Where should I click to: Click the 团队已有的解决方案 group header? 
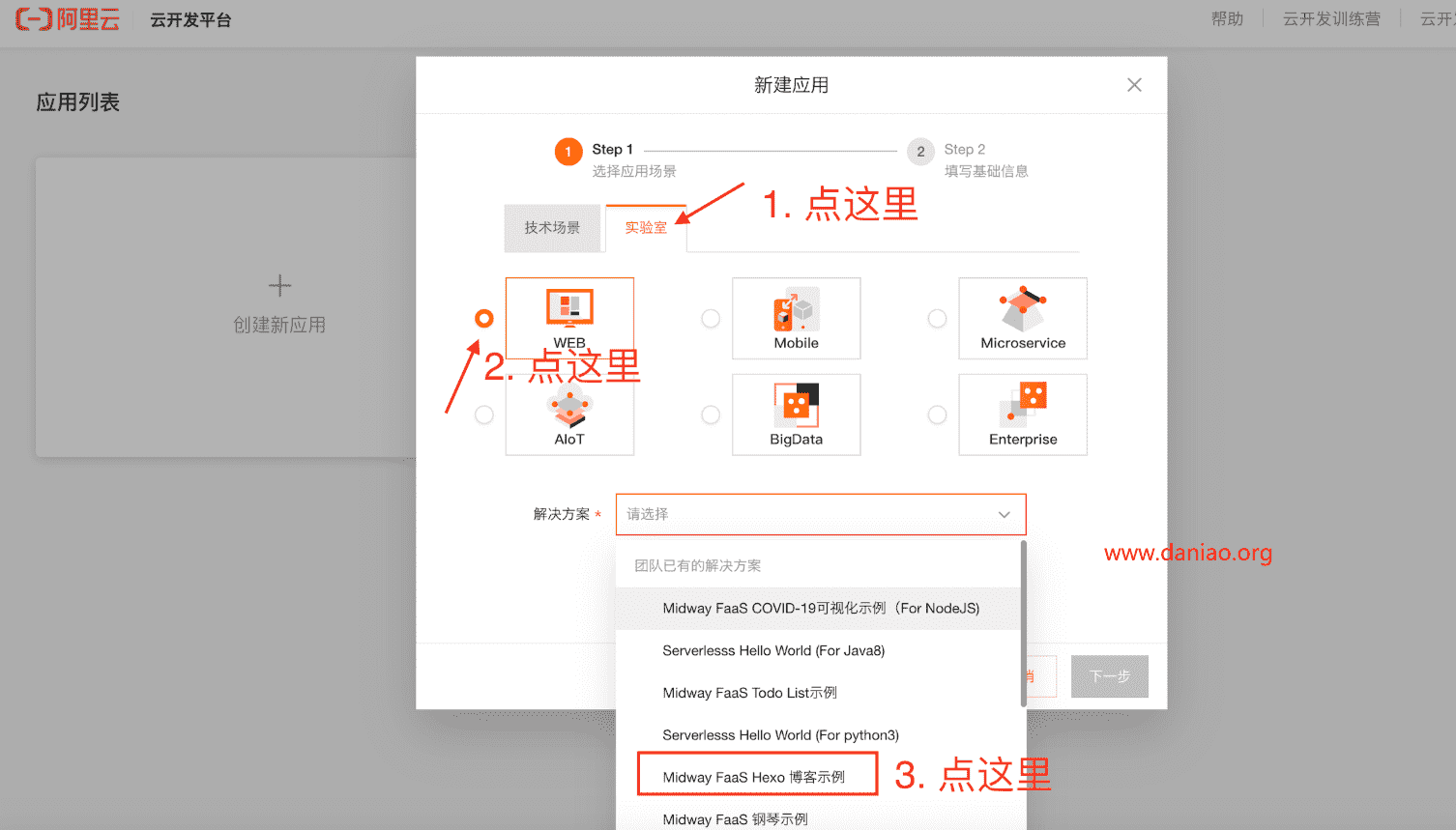point(698,566)
